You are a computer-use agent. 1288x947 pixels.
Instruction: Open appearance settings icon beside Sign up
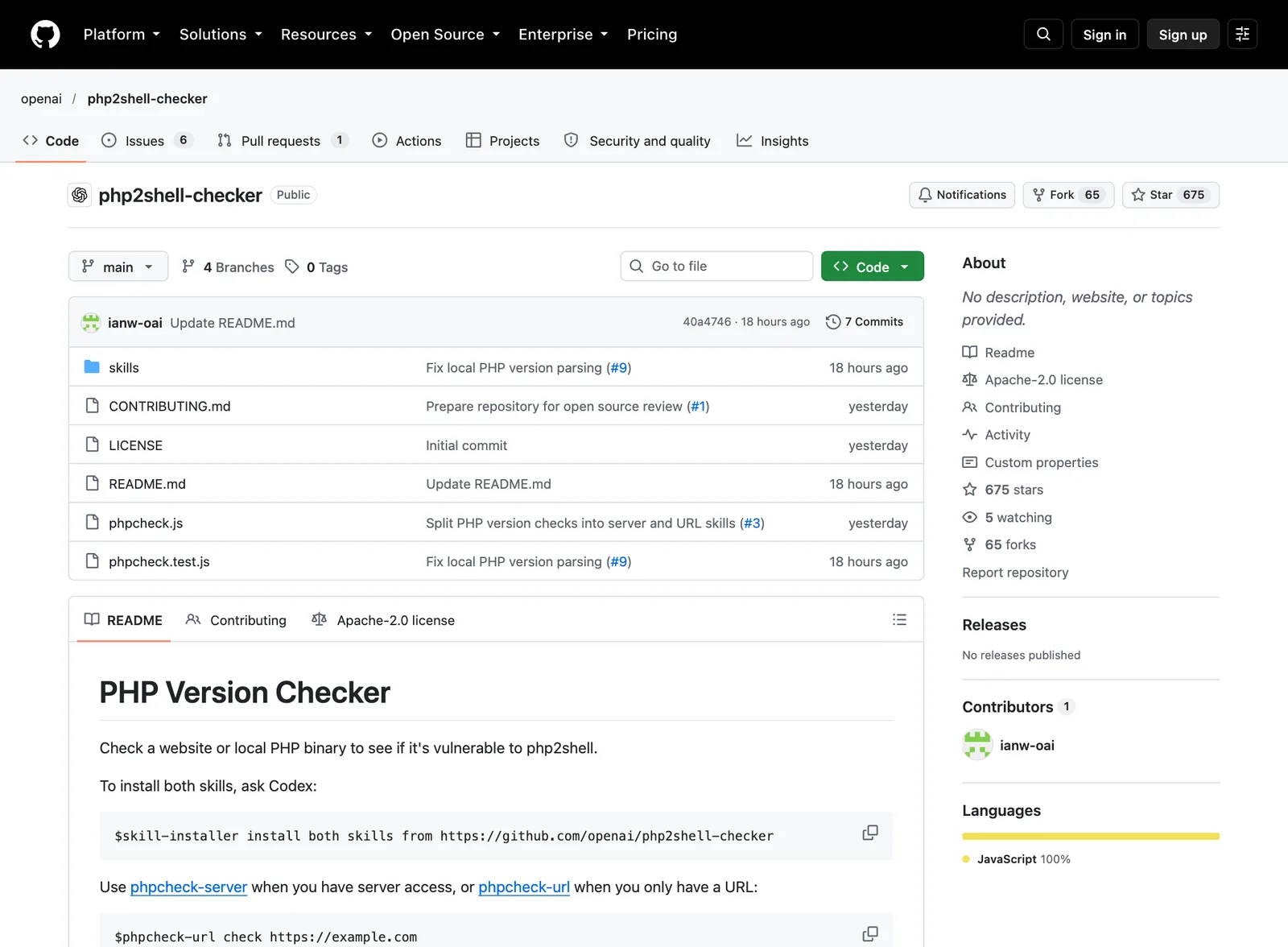(1242, 34)
